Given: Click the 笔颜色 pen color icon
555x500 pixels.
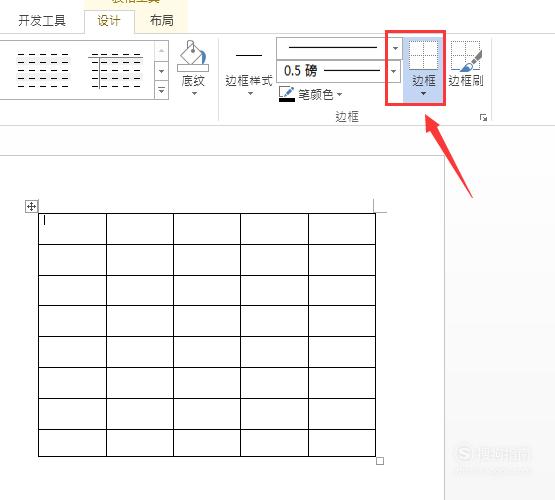Looking at the screenshot, I should point(287,94).
